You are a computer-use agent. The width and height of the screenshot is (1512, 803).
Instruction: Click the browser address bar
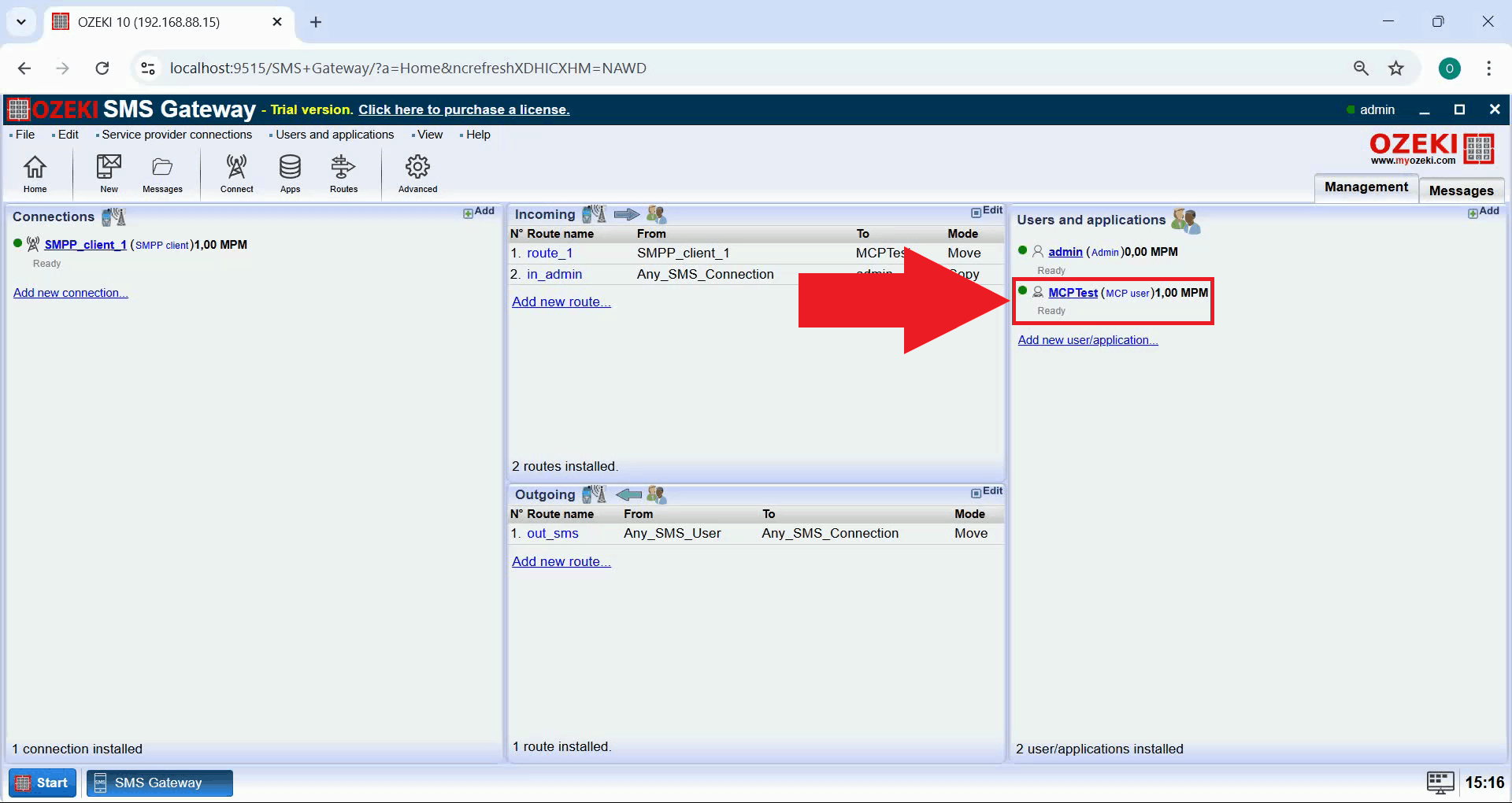(740, 68)
